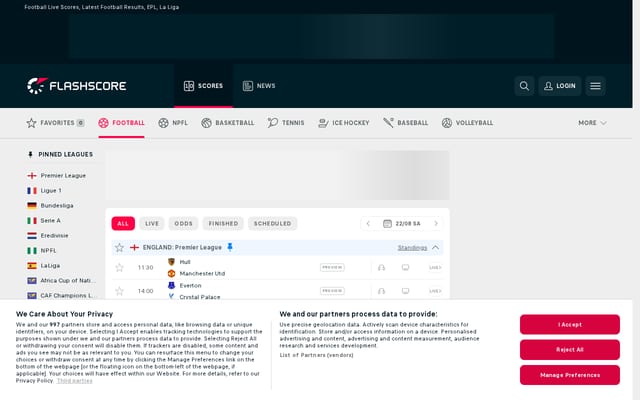
Task: Click the Germany flag beside Bundesliga
Action: pos(32,205)
